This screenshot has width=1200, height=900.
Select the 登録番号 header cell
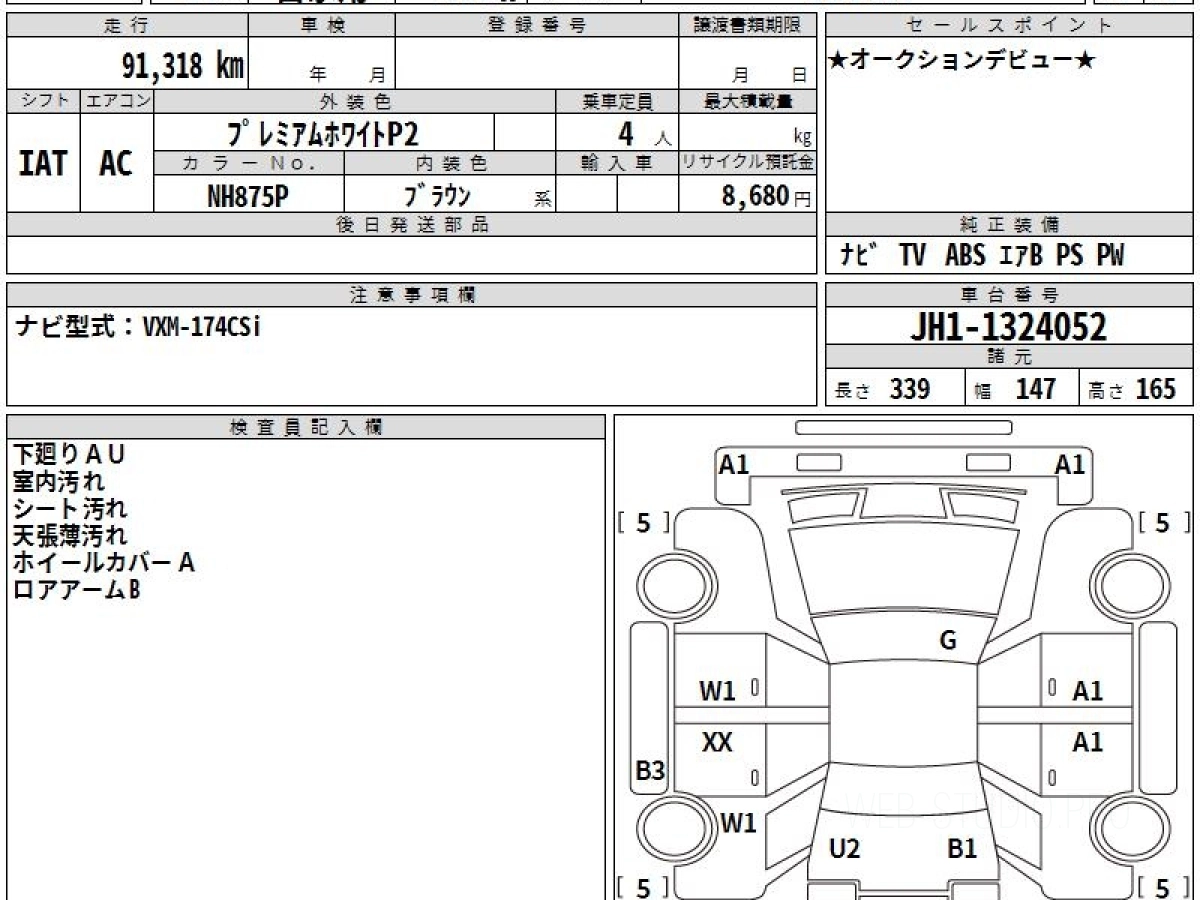(x=536, y=26)
